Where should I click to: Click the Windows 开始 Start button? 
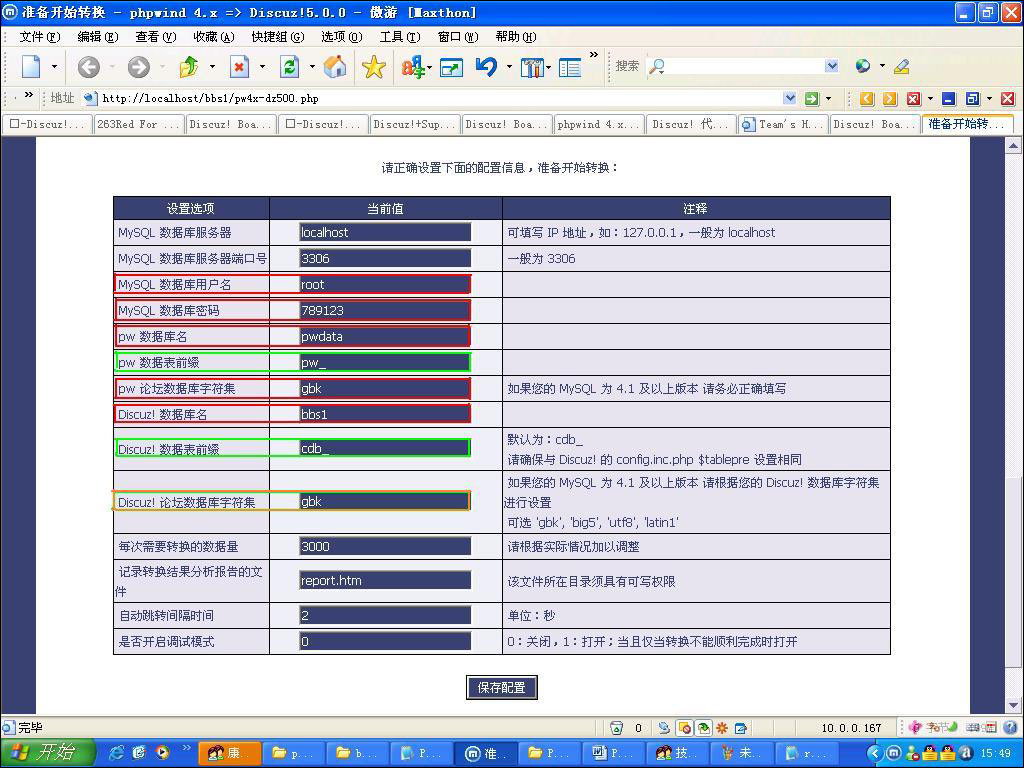[x=48, y=752]
